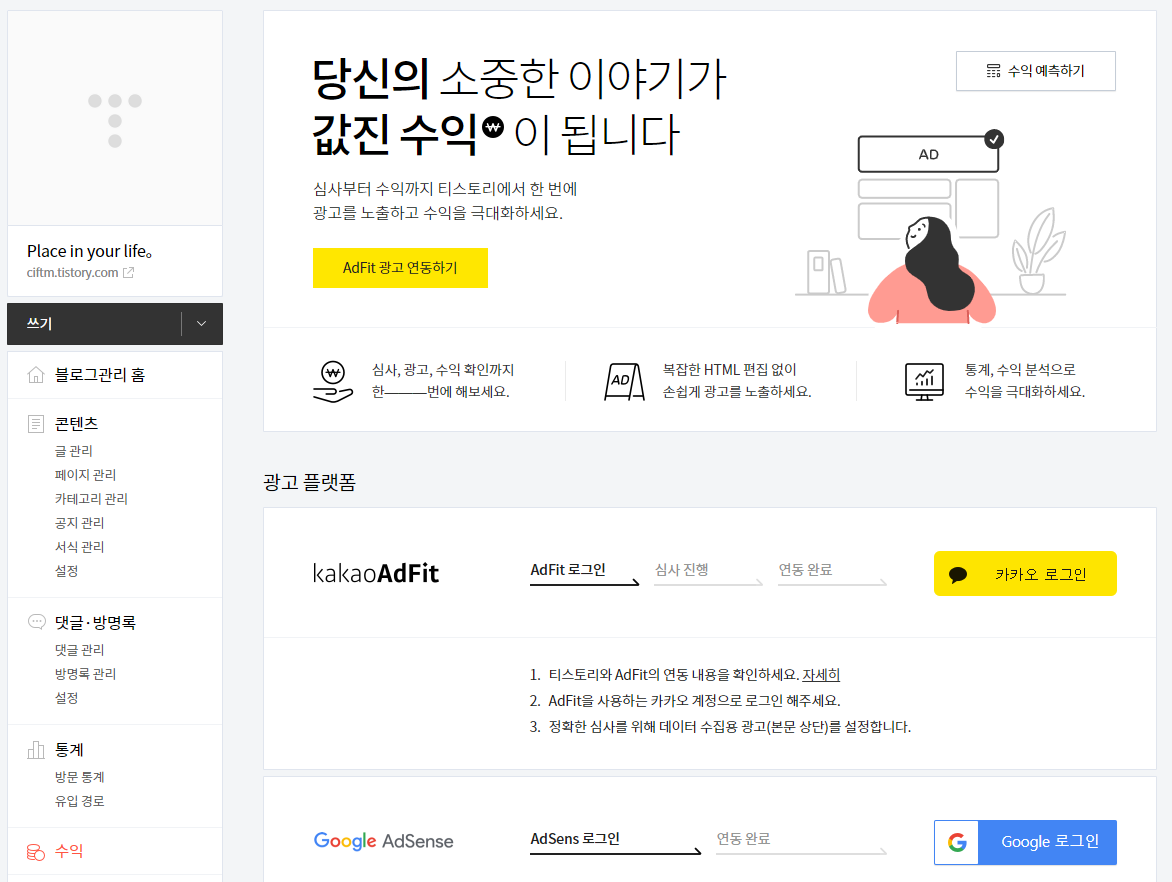The image size is (1172, 882).
Task: Open 방명록 관리 in sidebar
Action: (x=85, y=673)
